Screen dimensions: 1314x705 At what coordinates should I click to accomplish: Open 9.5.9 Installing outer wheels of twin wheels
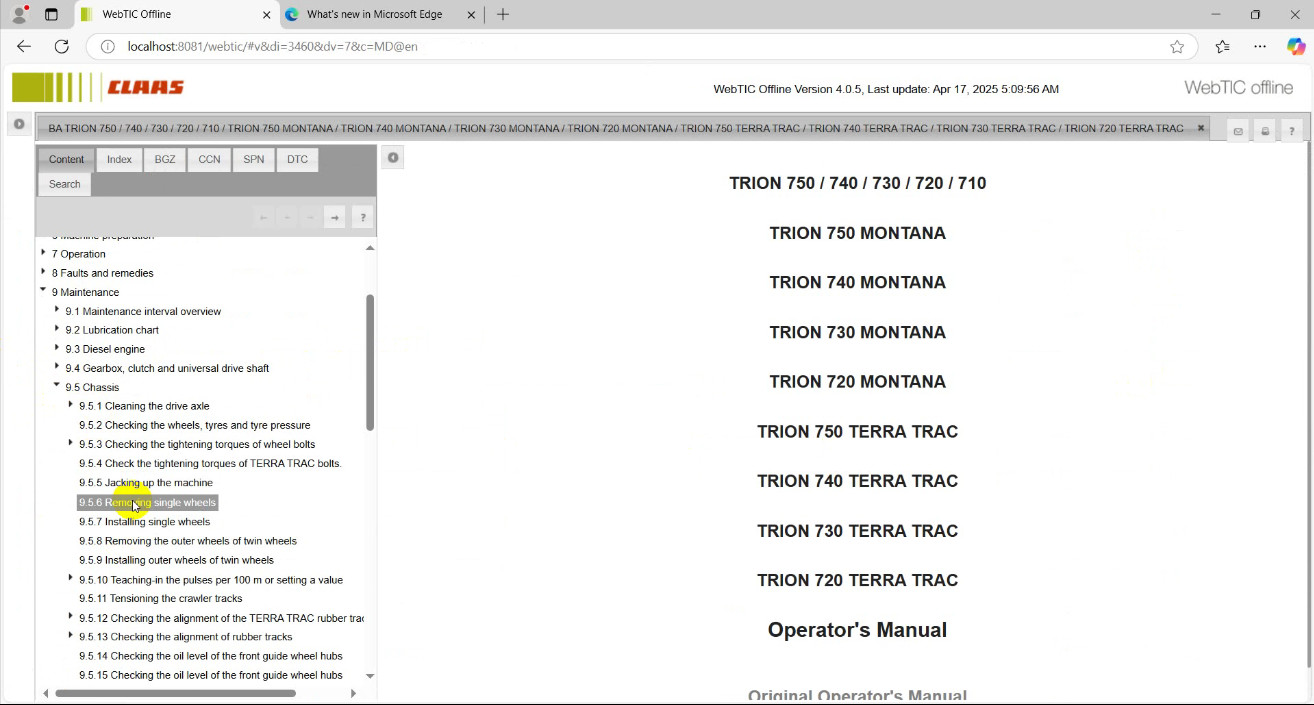(176, 560)
